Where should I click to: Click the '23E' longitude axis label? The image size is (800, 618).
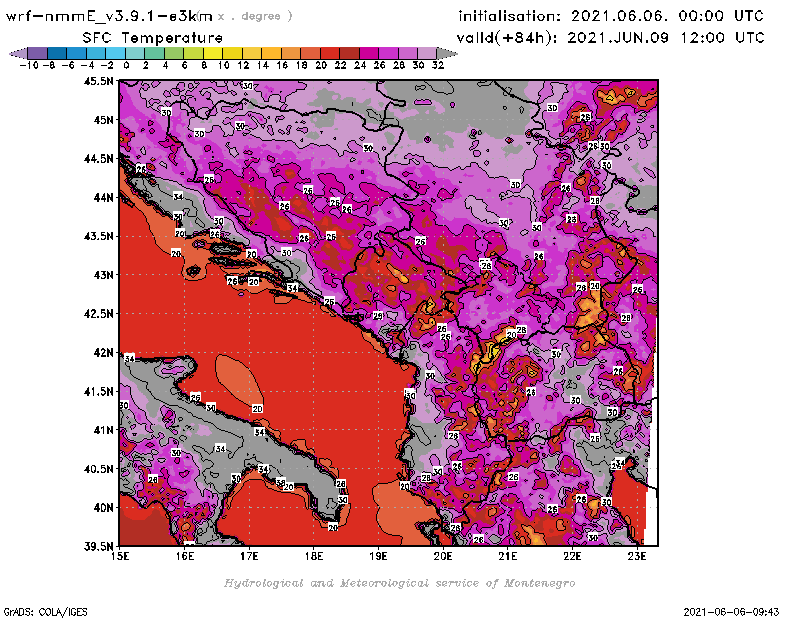[x=637, y=556]
